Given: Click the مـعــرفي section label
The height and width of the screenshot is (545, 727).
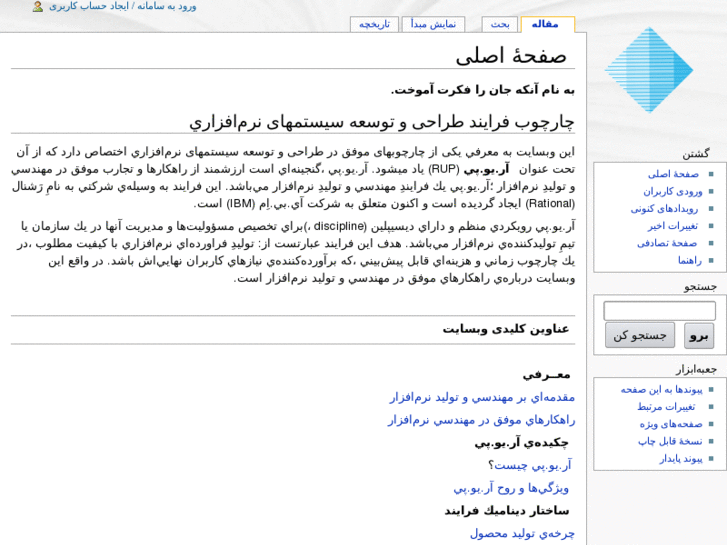Looking at the screenshot, I should tap(547, 375).
